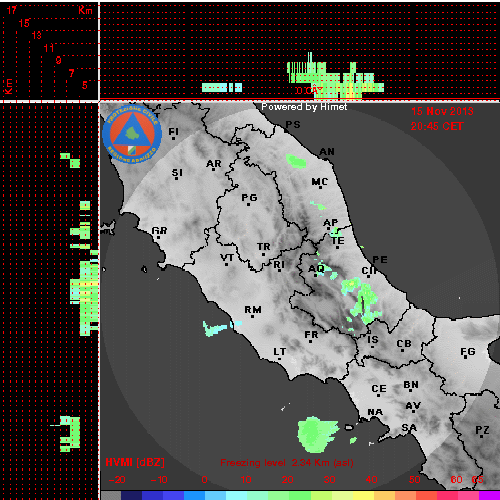Click the AP city label
This screenshot has height=500, width=500.
(330, 223)
